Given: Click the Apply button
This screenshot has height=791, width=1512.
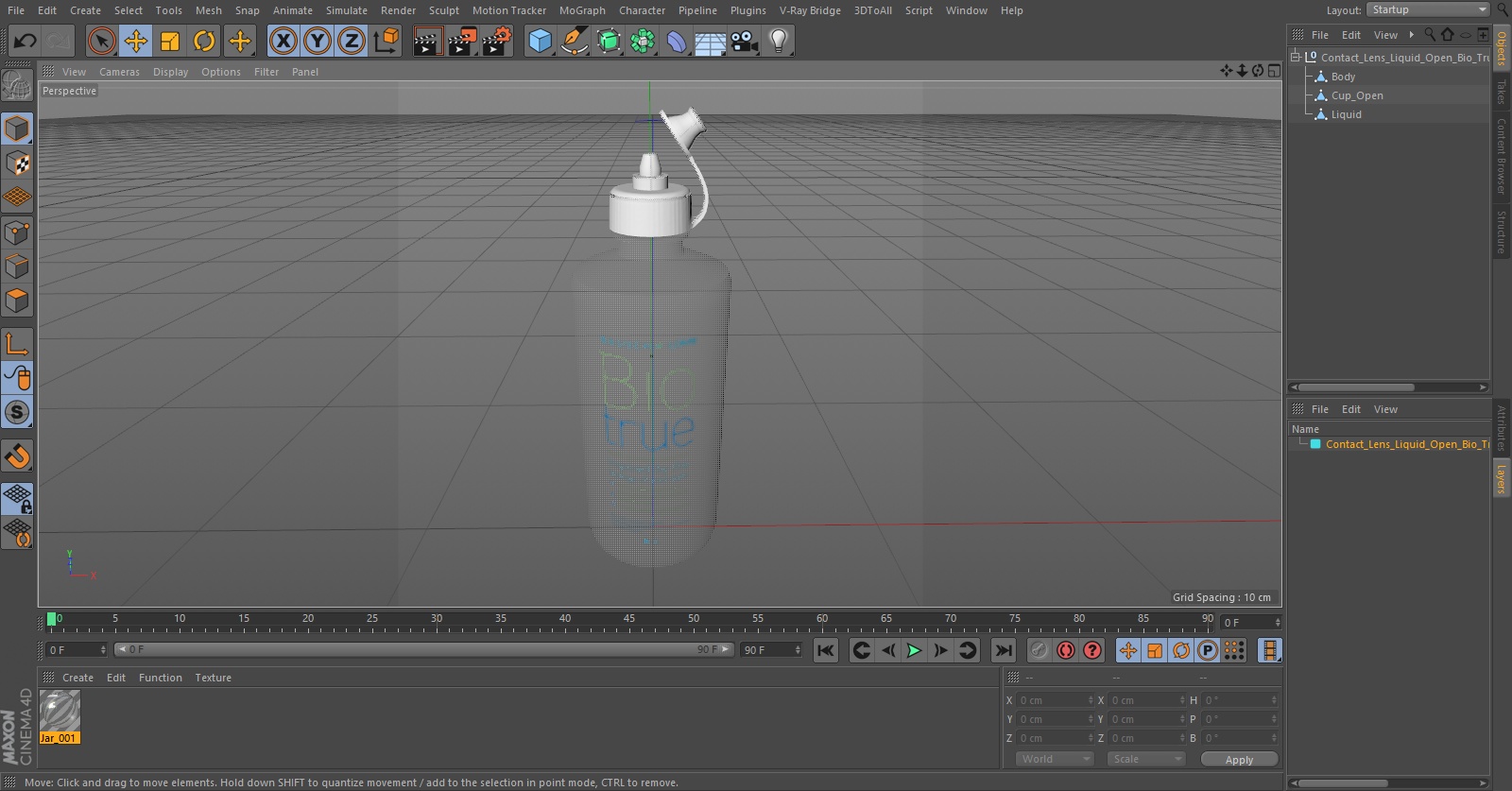Looking at the screenshot, I should coord(1239,760).
